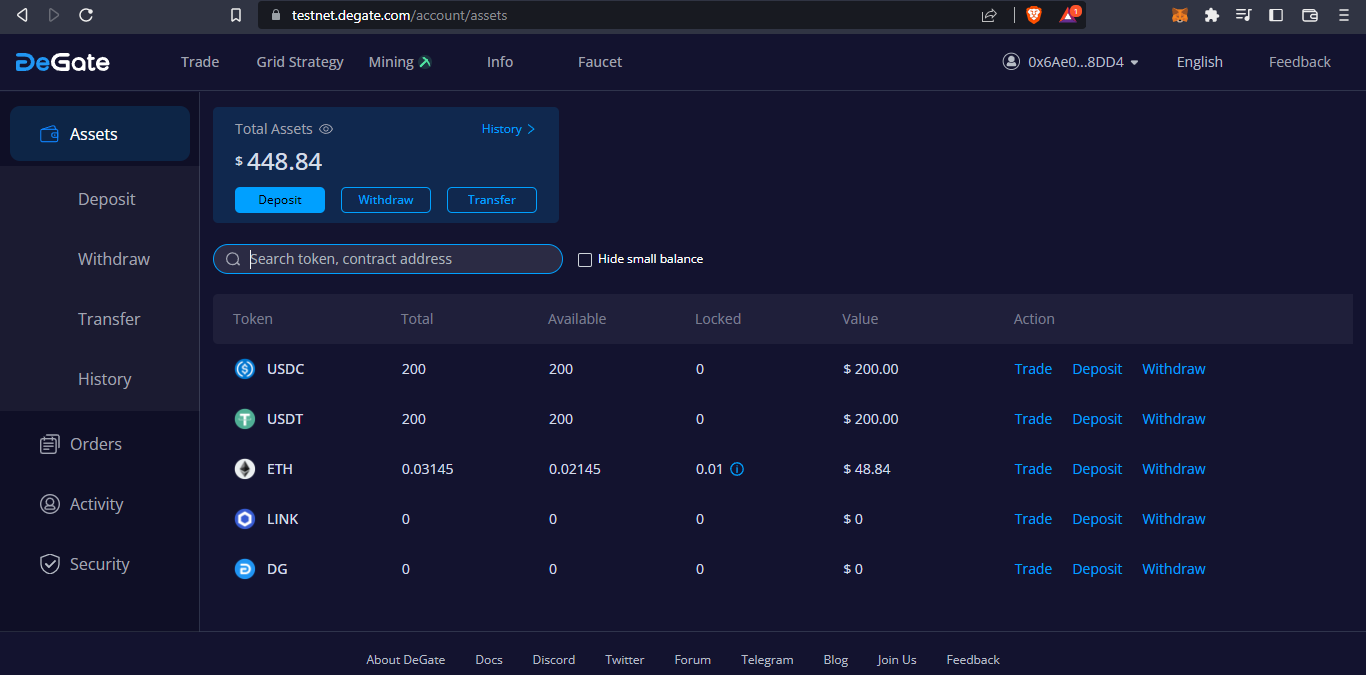Image resolution: width=1366 pixels, height=675 pixels.
Task: Click the DG token icon
Action: (x=245, y=569)
